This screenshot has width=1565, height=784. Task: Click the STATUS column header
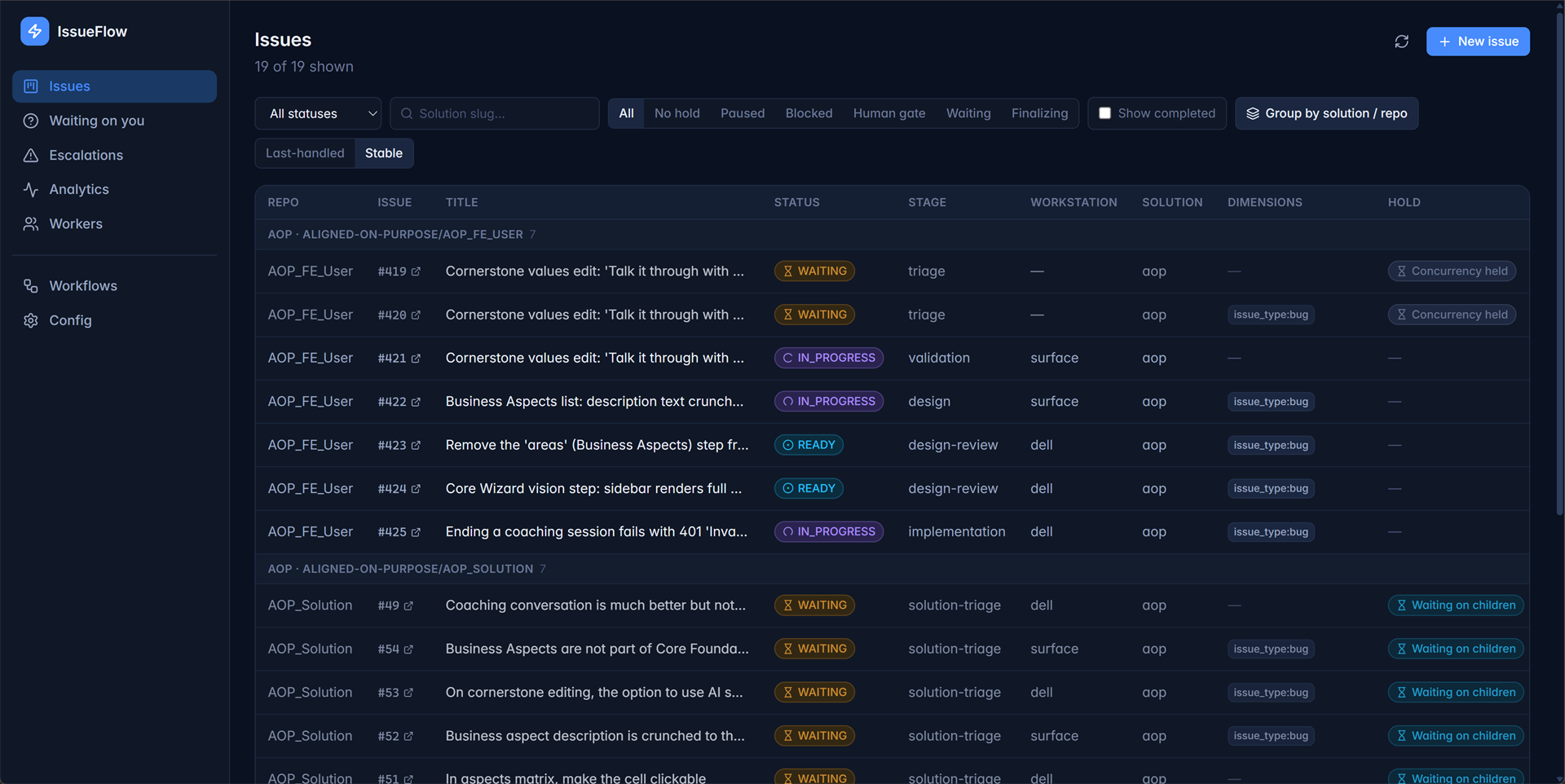click(796, 203)
